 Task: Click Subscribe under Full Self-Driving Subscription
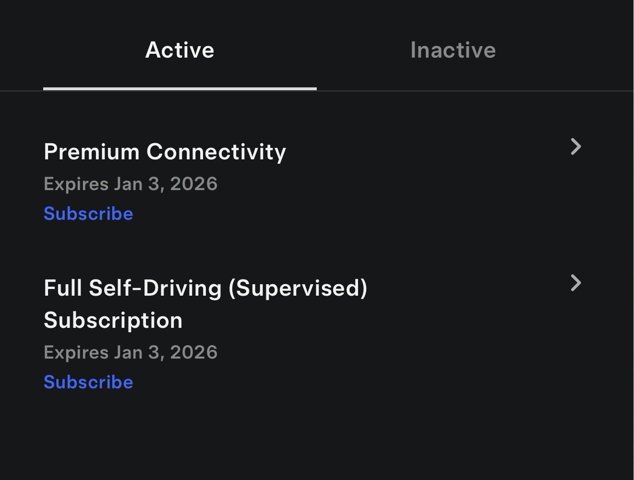coord(88,382)
